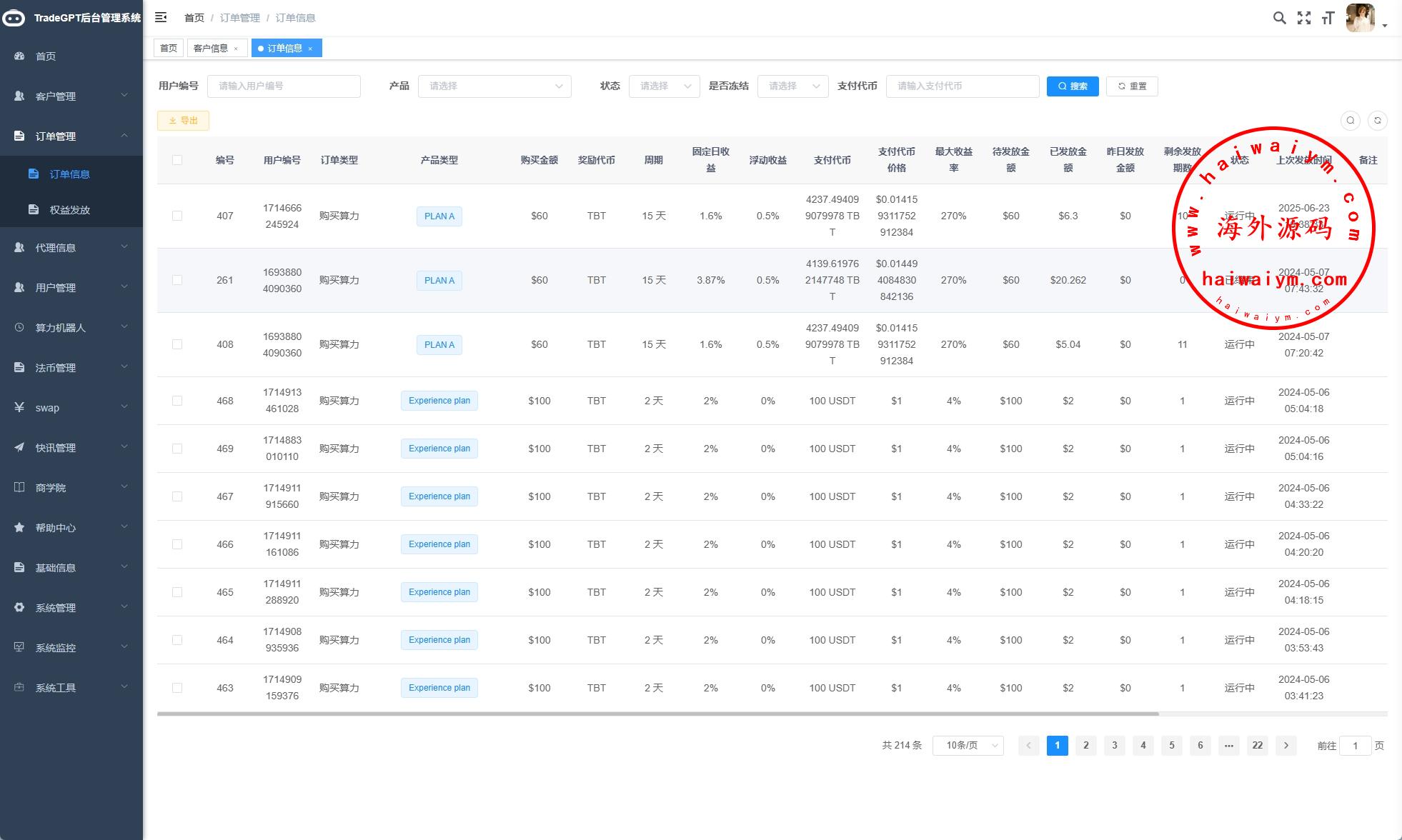
Task: Toggle fullscreen mode icon in header
Action: point(1304,18)
